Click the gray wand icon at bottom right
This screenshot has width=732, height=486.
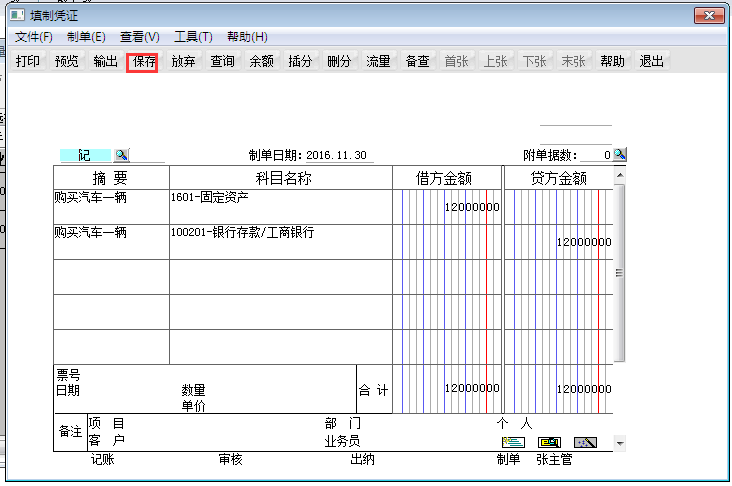click(x=585, y=442)
